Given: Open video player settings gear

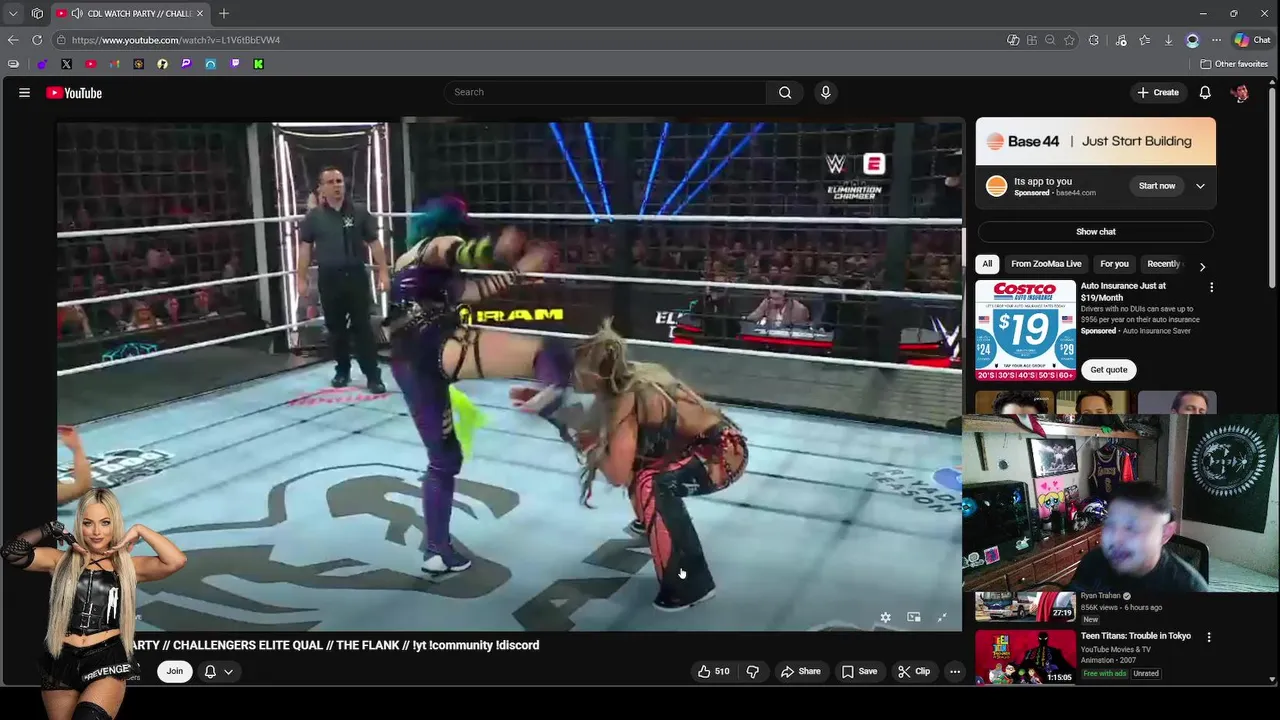Looking at the screenshot, I should pos(885,617).
